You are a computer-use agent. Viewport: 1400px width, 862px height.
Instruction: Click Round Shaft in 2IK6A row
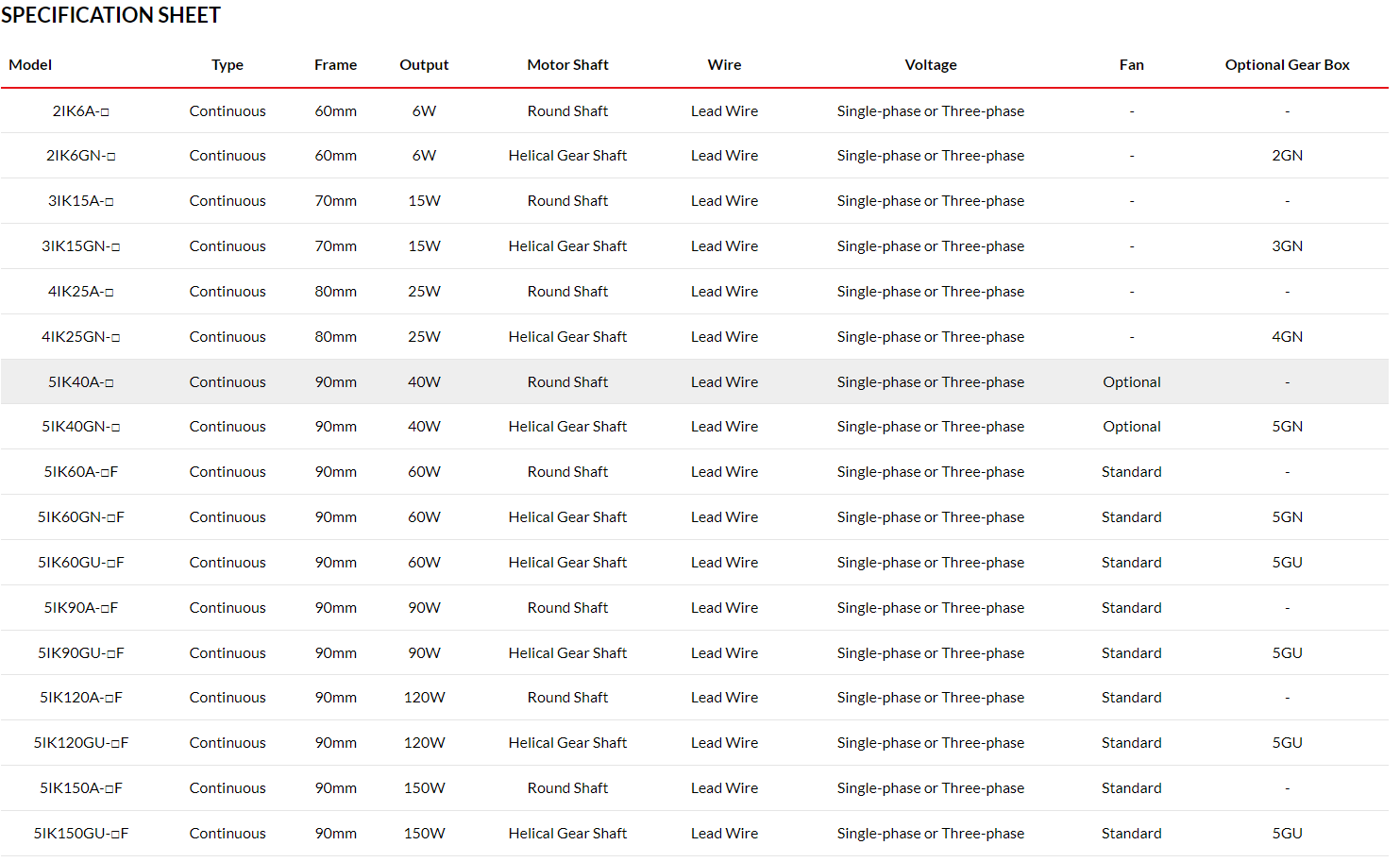click(x=567, y=111)
